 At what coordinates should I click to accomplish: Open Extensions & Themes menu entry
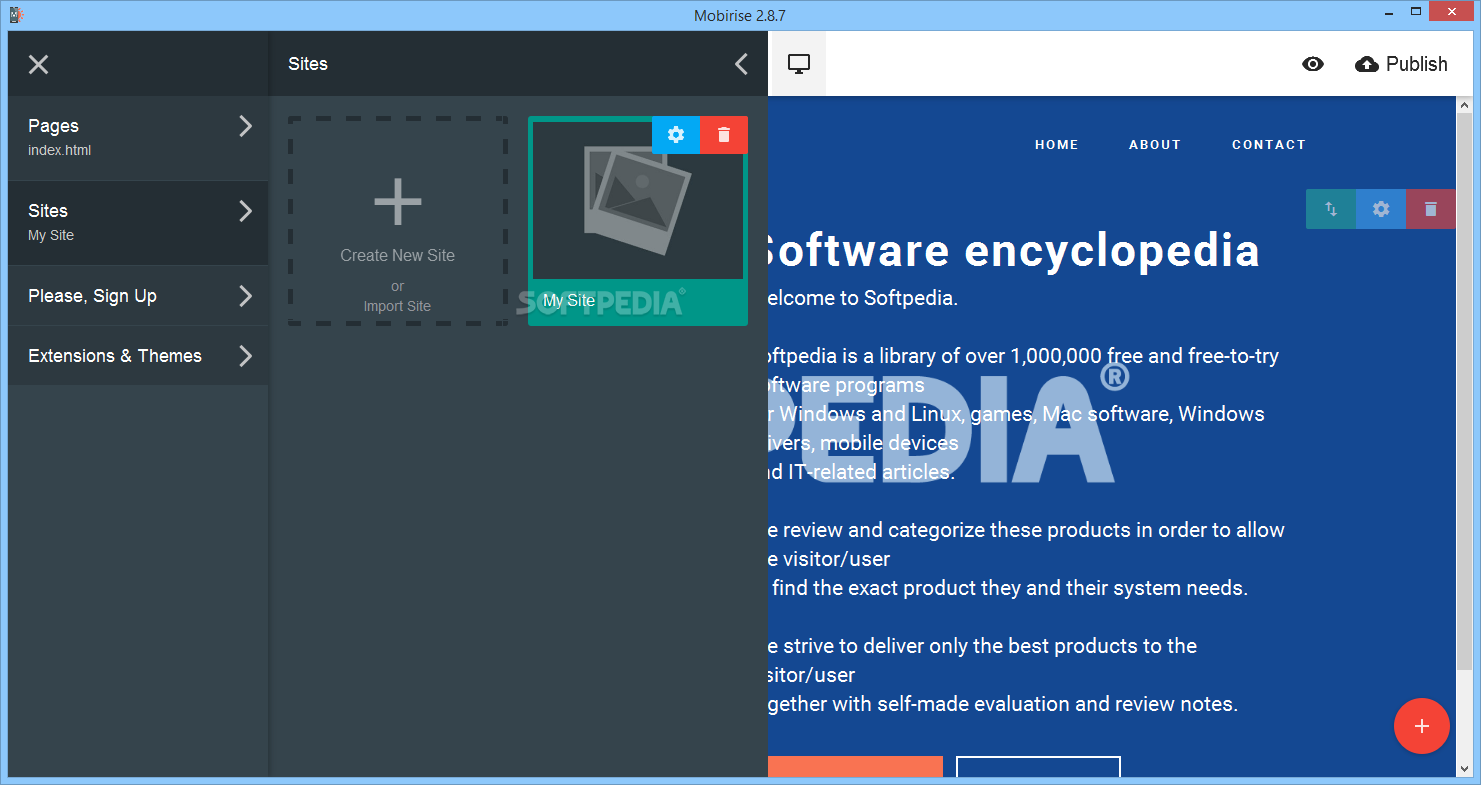[138, 356]
